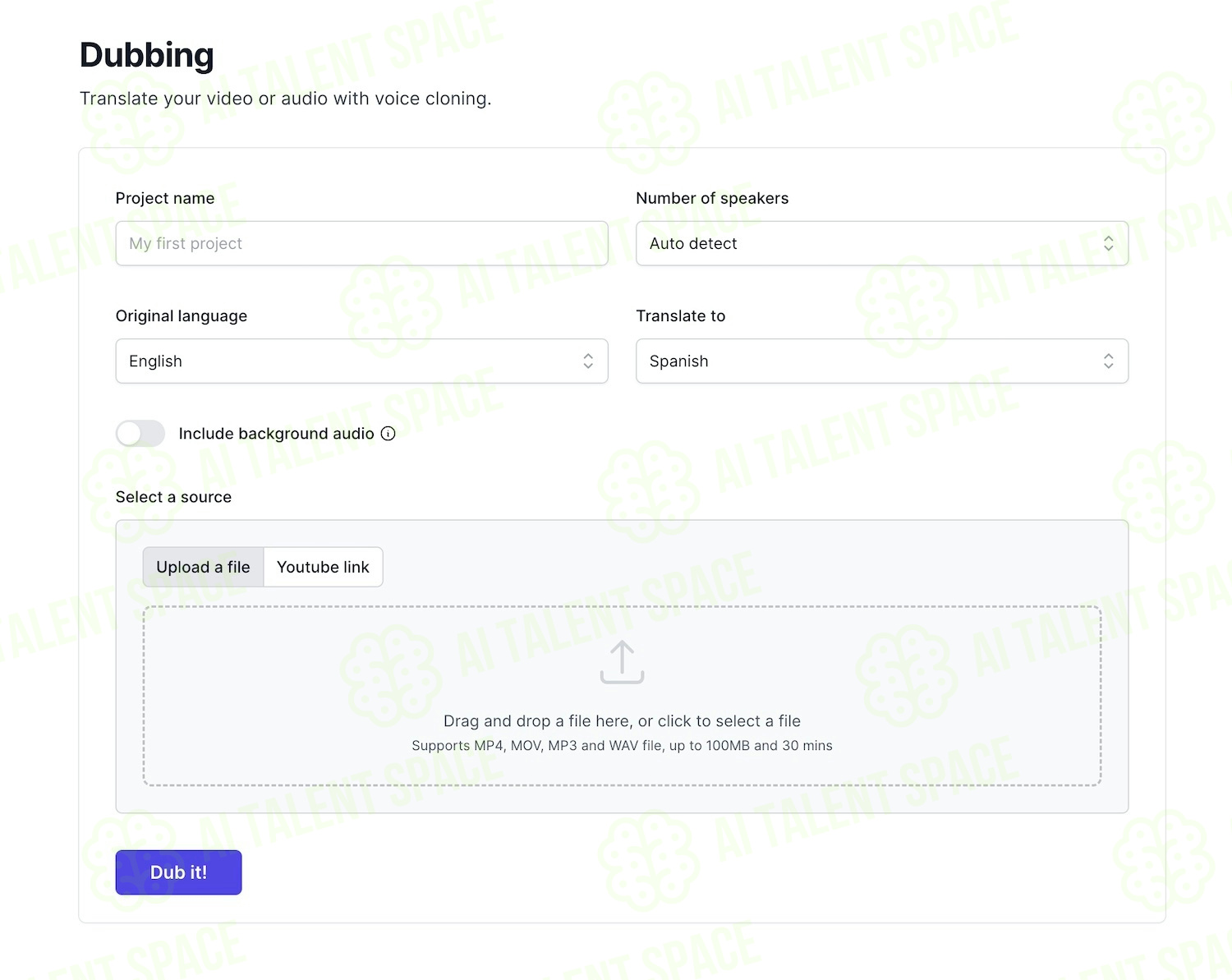Open the Translate to Spanish dropdown
This screenshot has width=1232, height=980.
pyautogui.click(x=882, y=361)
